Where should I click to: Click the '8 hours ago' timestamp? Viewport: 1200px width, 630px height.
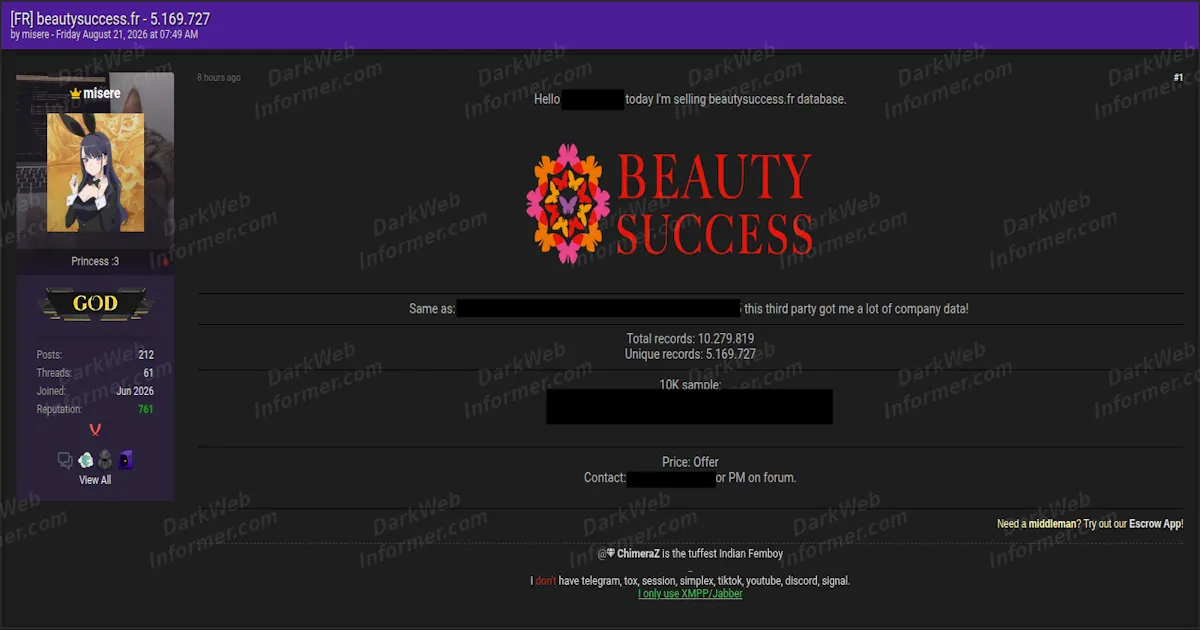point(219,77)
